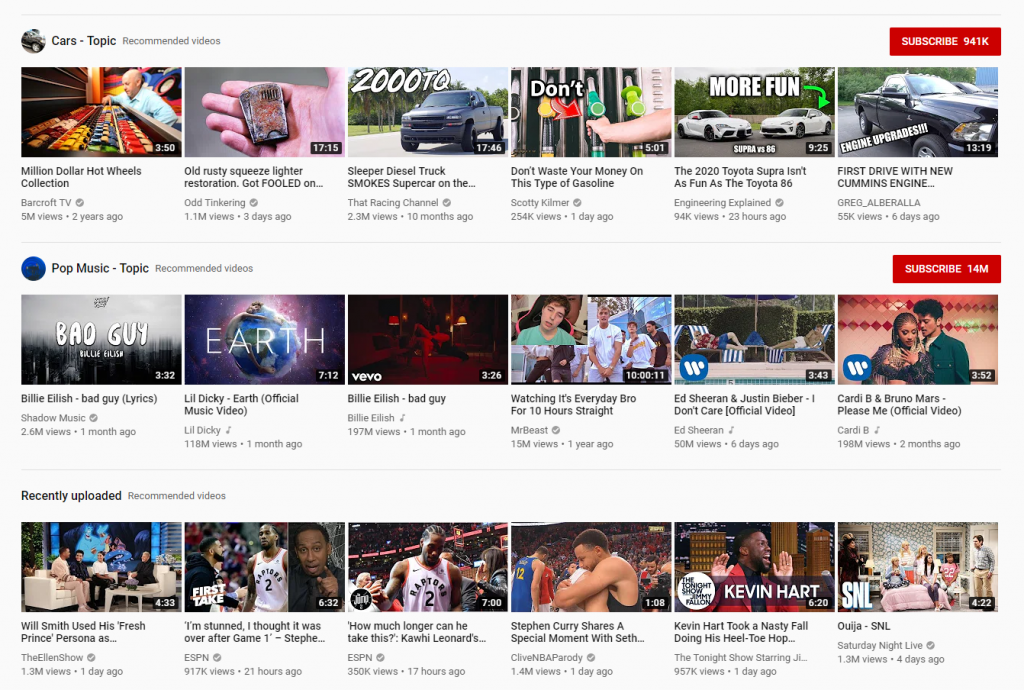The height and width of the screenshot is (690, 1024).
Task: Open title 'Ed Sheeran & Justin Bieber - I Don't Care'
Action: (744, 404)
